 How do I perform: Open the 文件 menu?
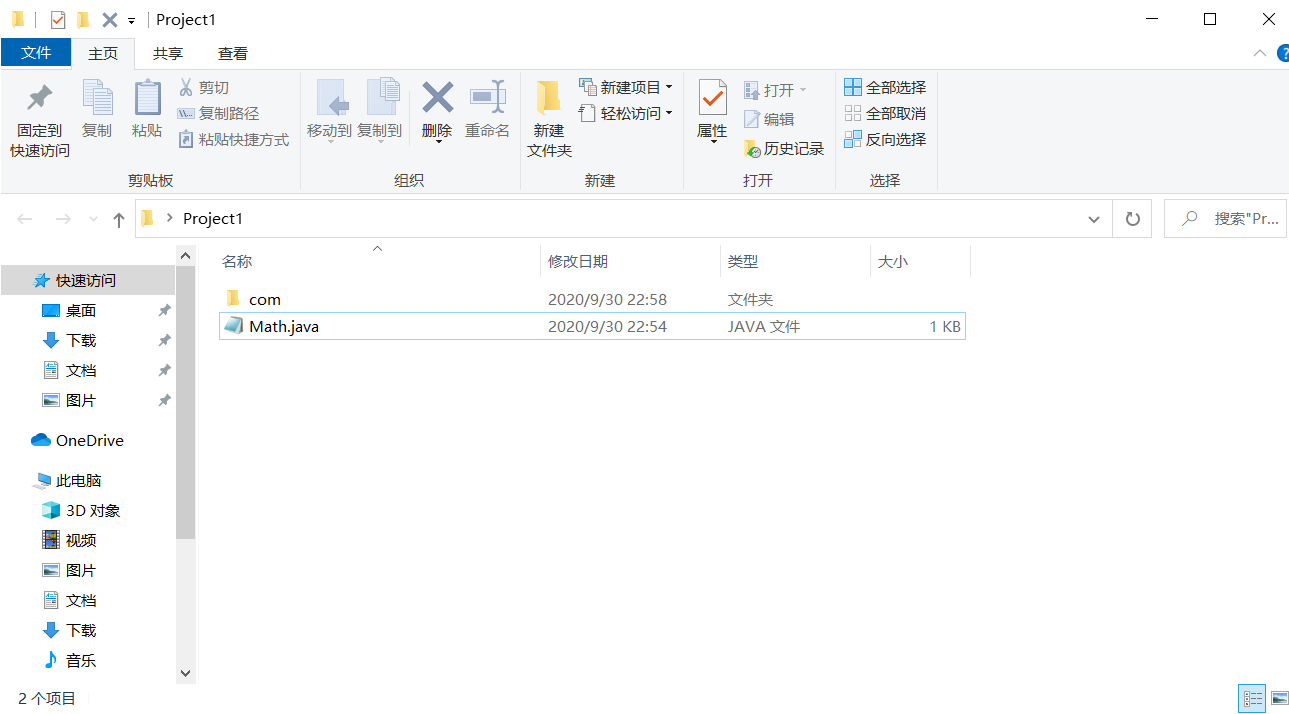[x=36, y=53]
